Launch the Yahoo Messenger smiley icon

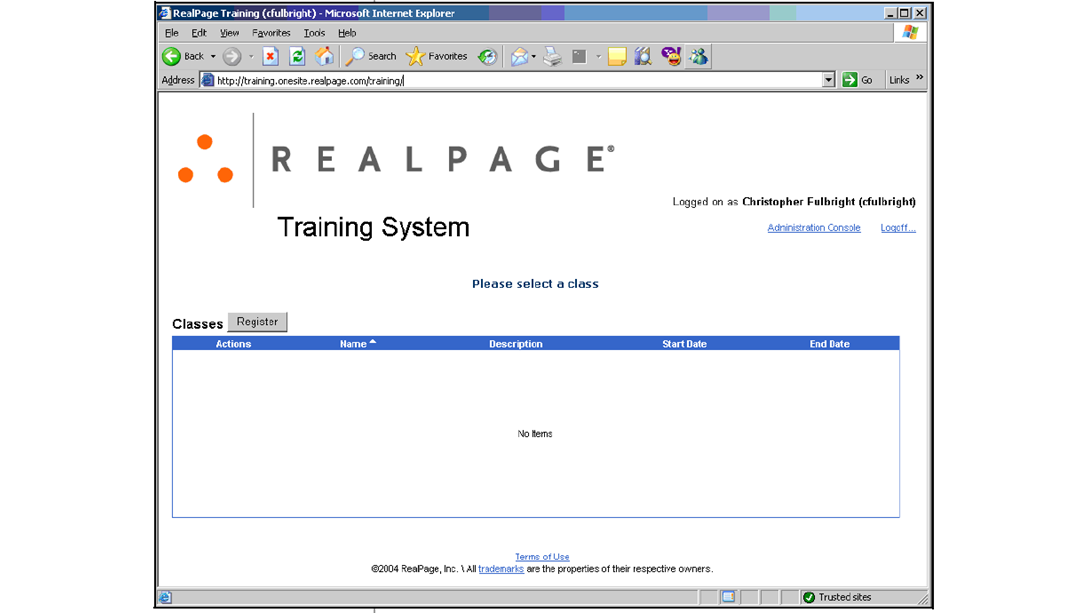pyautogui.click(x=671, y=56)
